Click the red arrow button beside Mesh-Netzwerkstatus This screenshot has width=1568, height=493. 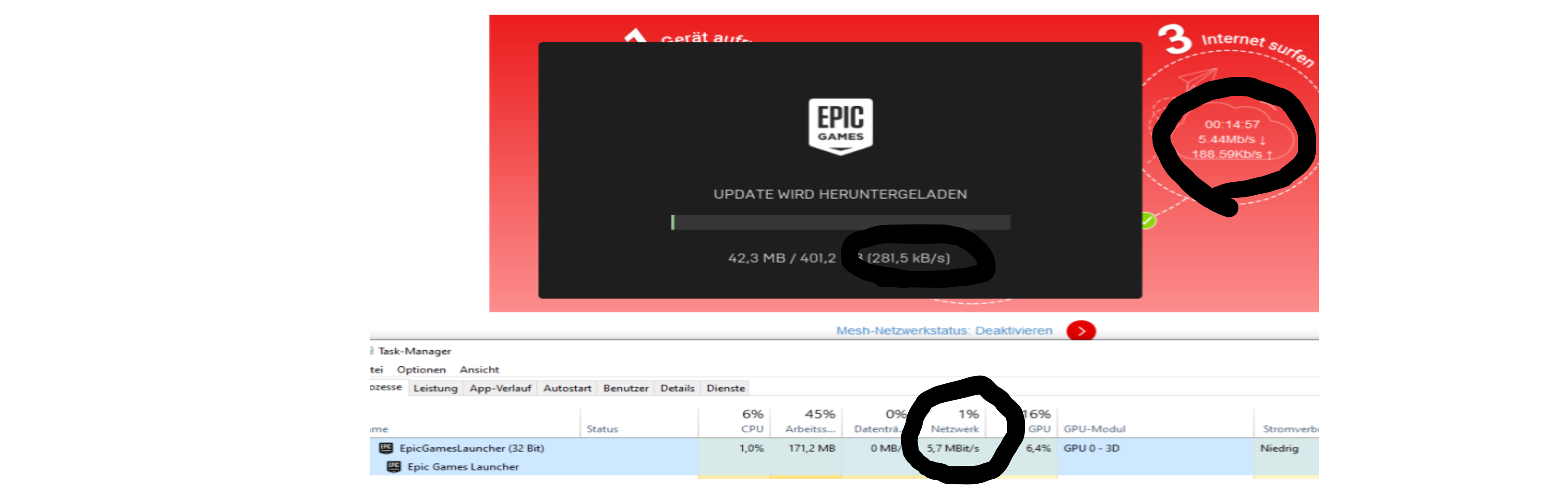pos(1080,330)
